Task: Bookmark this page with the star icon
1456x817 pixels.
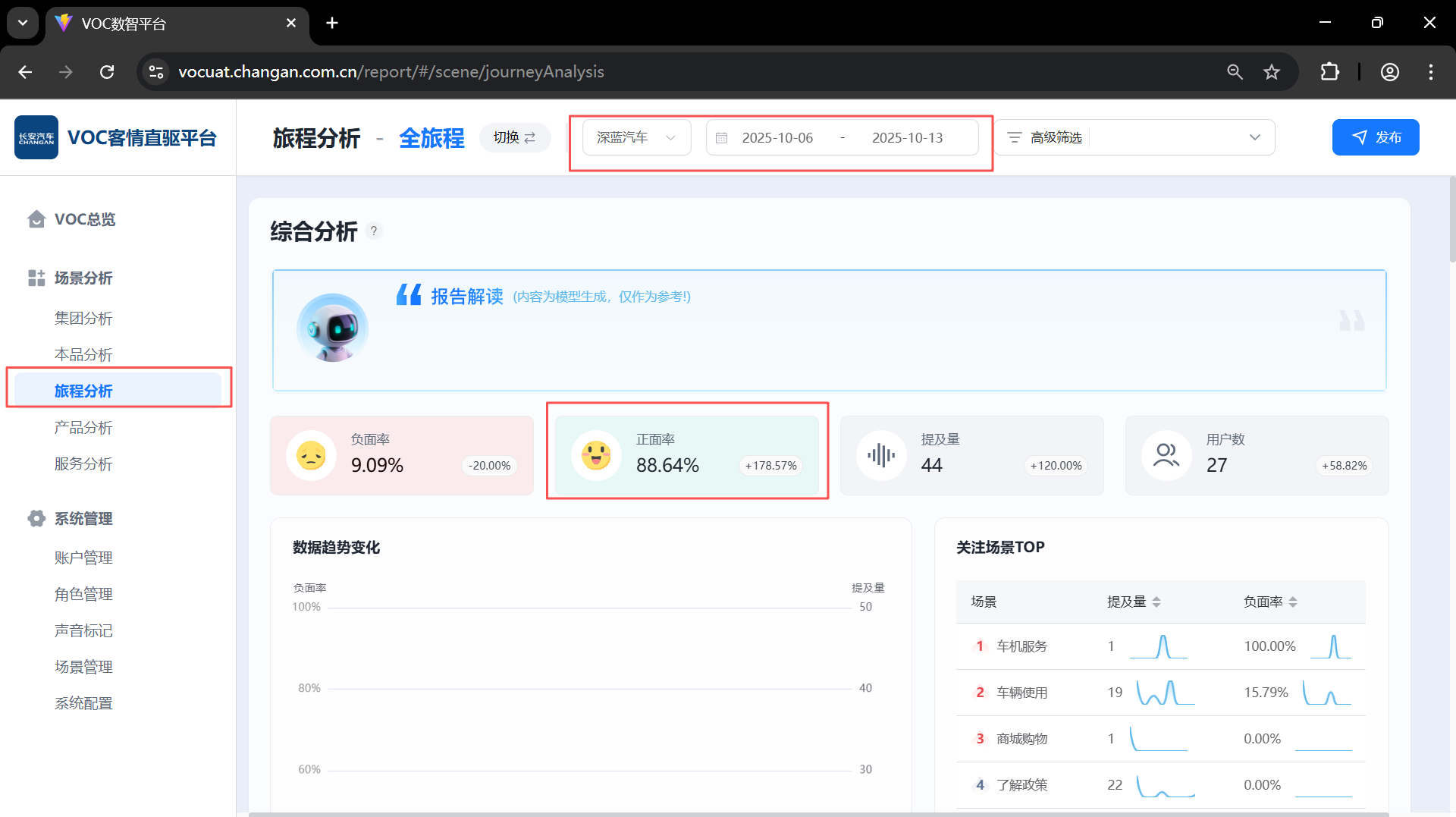Action: [x=1272, y=72]
